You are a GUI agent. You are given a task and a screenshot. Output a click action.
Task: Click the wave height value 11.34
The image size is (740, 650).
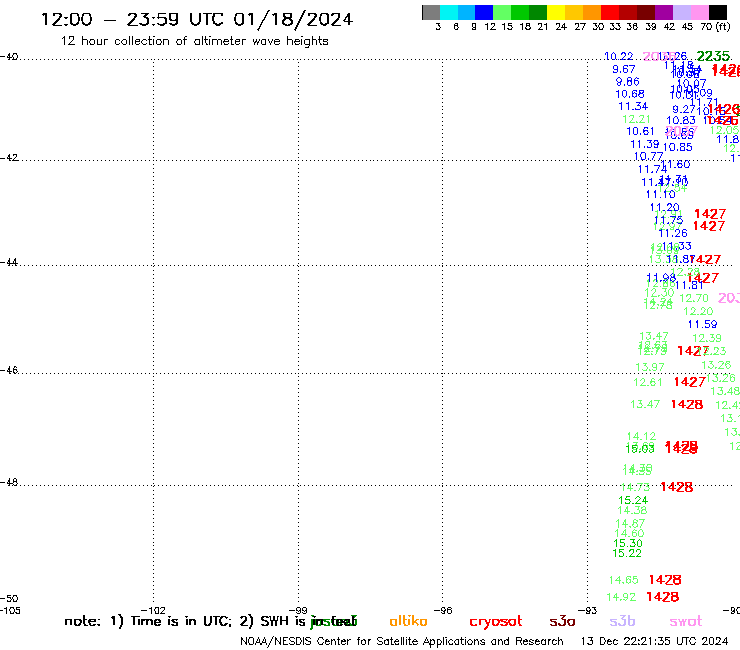pos(633,106)
